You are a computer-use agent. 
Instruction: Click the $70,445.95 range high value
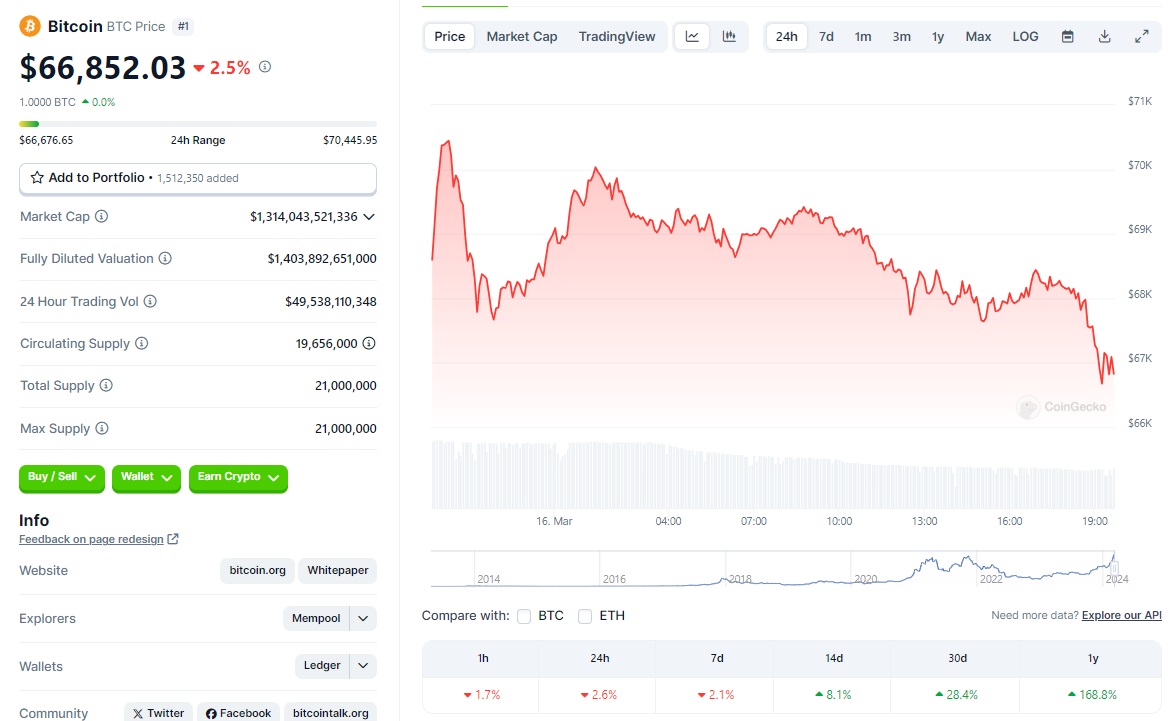350,140
